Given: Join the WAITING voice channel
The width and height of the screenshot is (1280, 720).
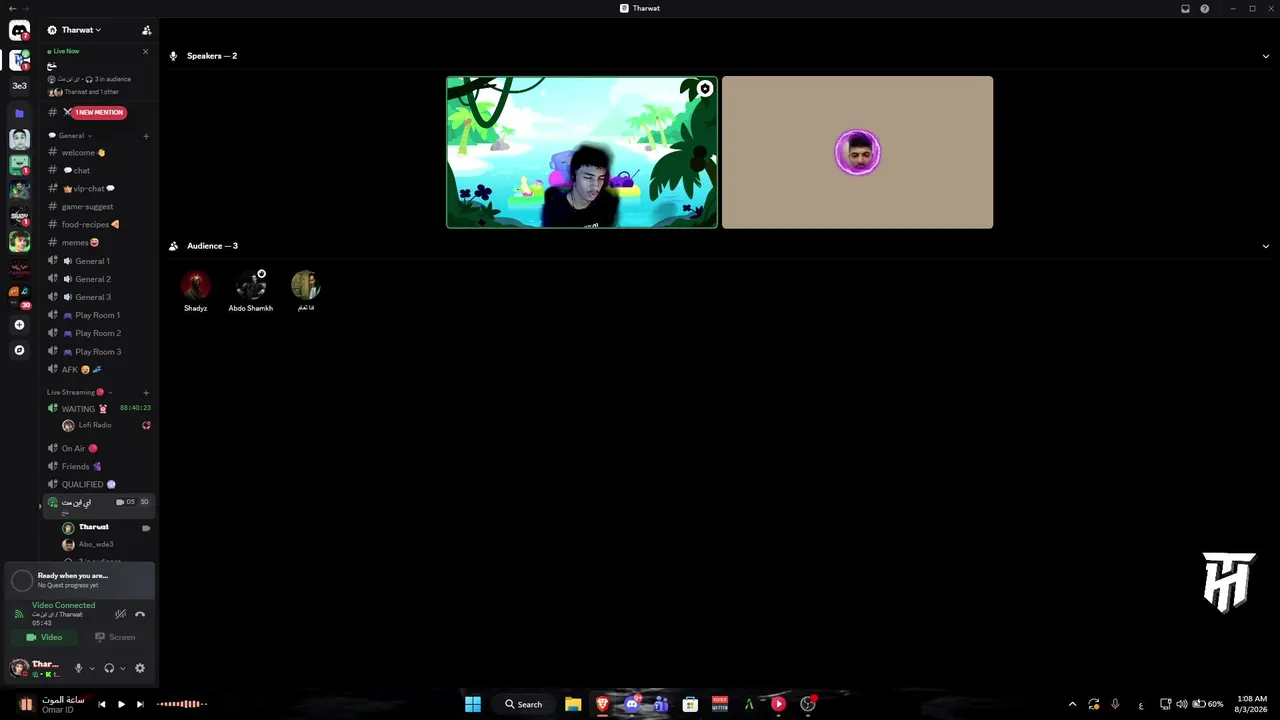Looking at the screenshot, I should point(98,408).
